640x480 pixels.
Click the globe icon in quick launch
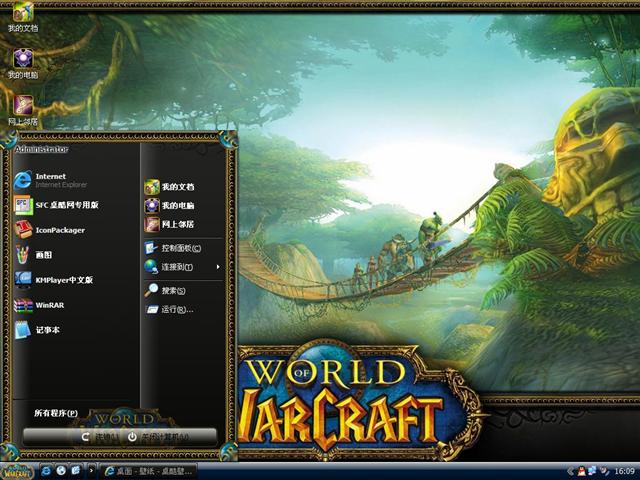[61, 471]
